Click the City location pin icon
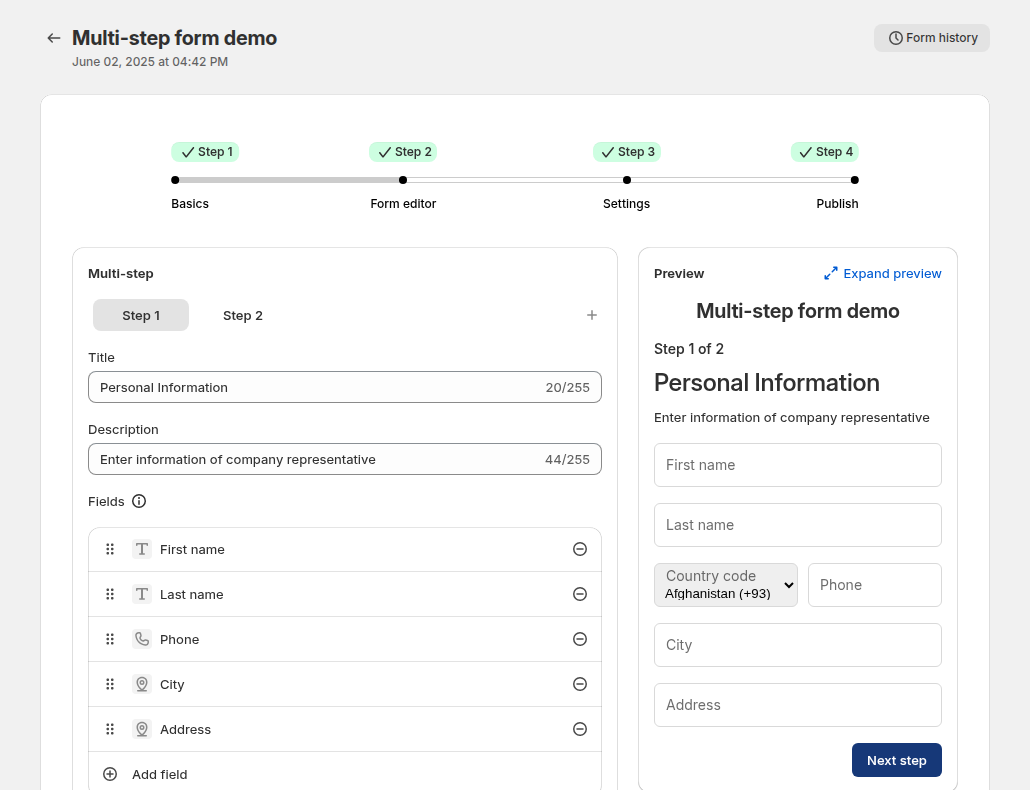 click(x=142, y=684)
